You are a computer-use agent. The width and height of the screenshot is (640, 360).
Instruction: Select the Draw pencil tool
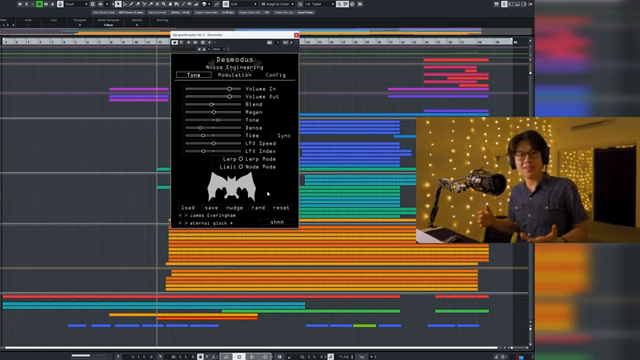131,4
